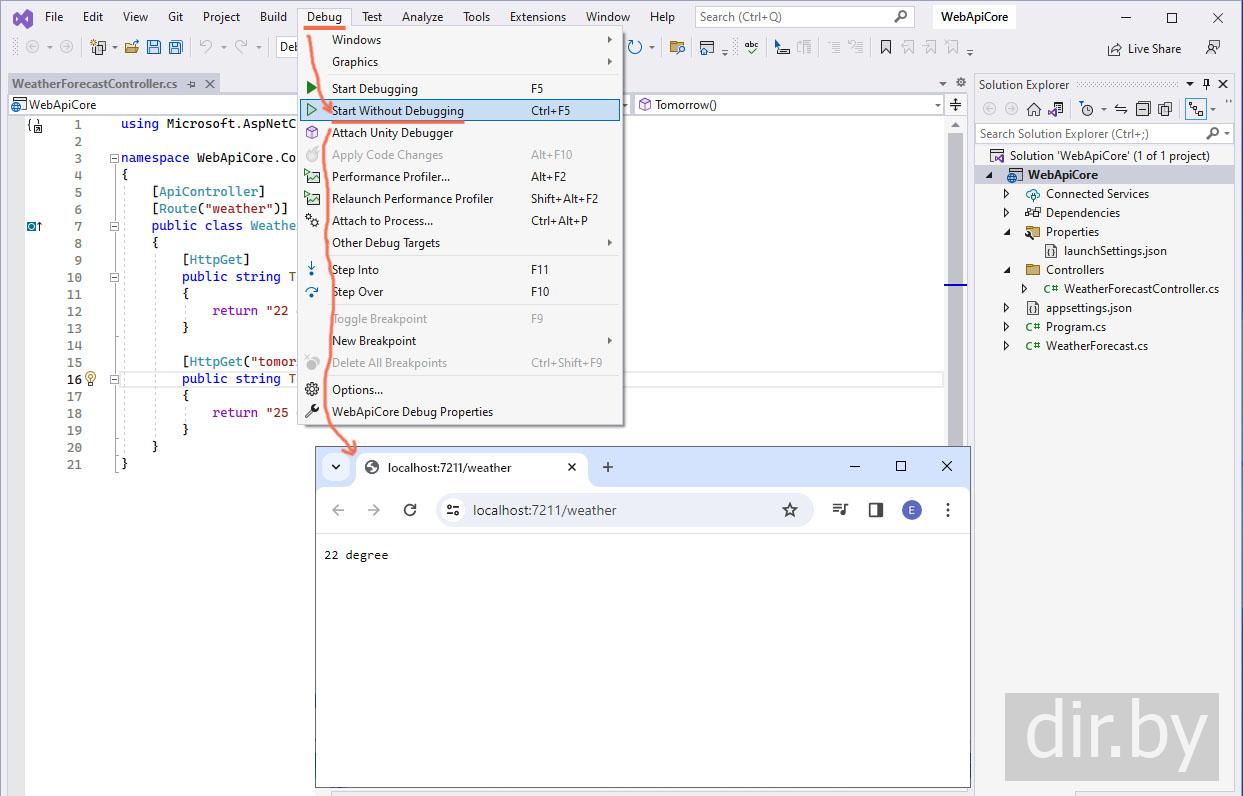
Task: Open launchSettings.json in Solution Explorer
Action: pos(1115,251)
